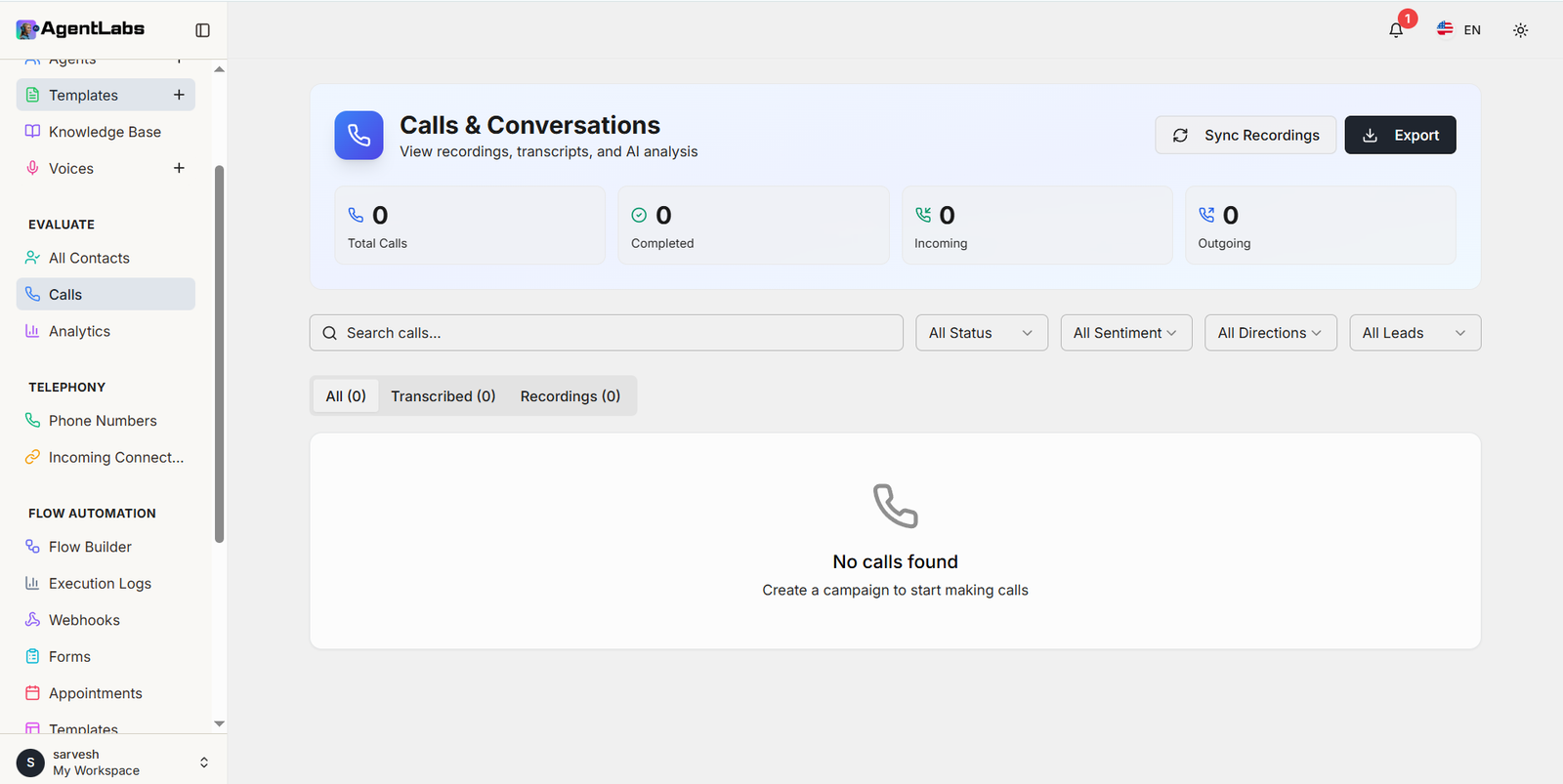Focus the Search calls field
1563x784 pixels.
[x=607, y=333]
